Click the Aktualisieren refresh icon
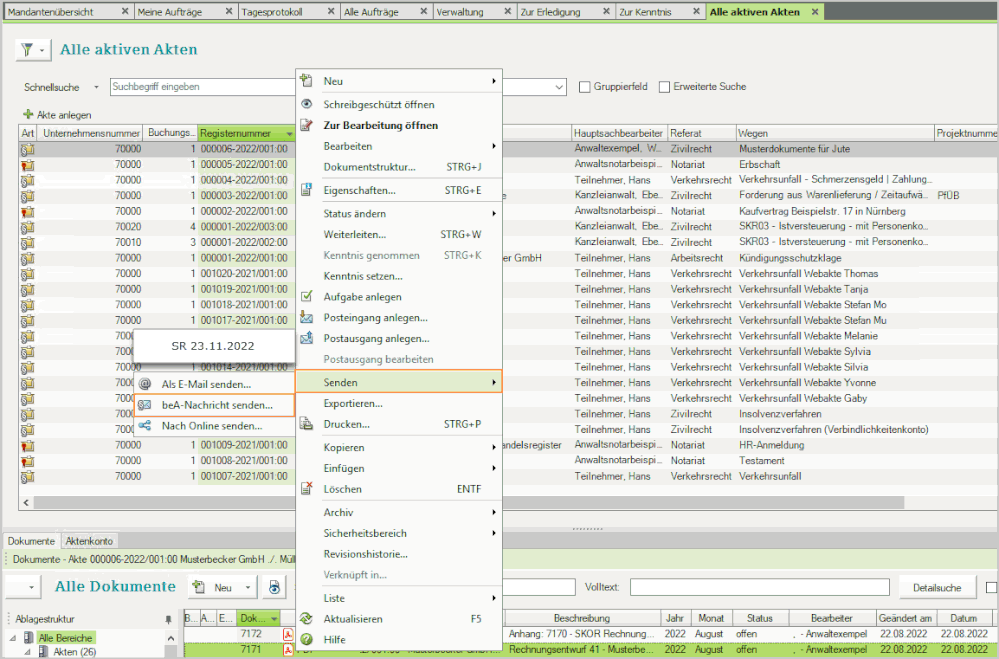This screenshot has width=999, height=659. pos(307,619)
